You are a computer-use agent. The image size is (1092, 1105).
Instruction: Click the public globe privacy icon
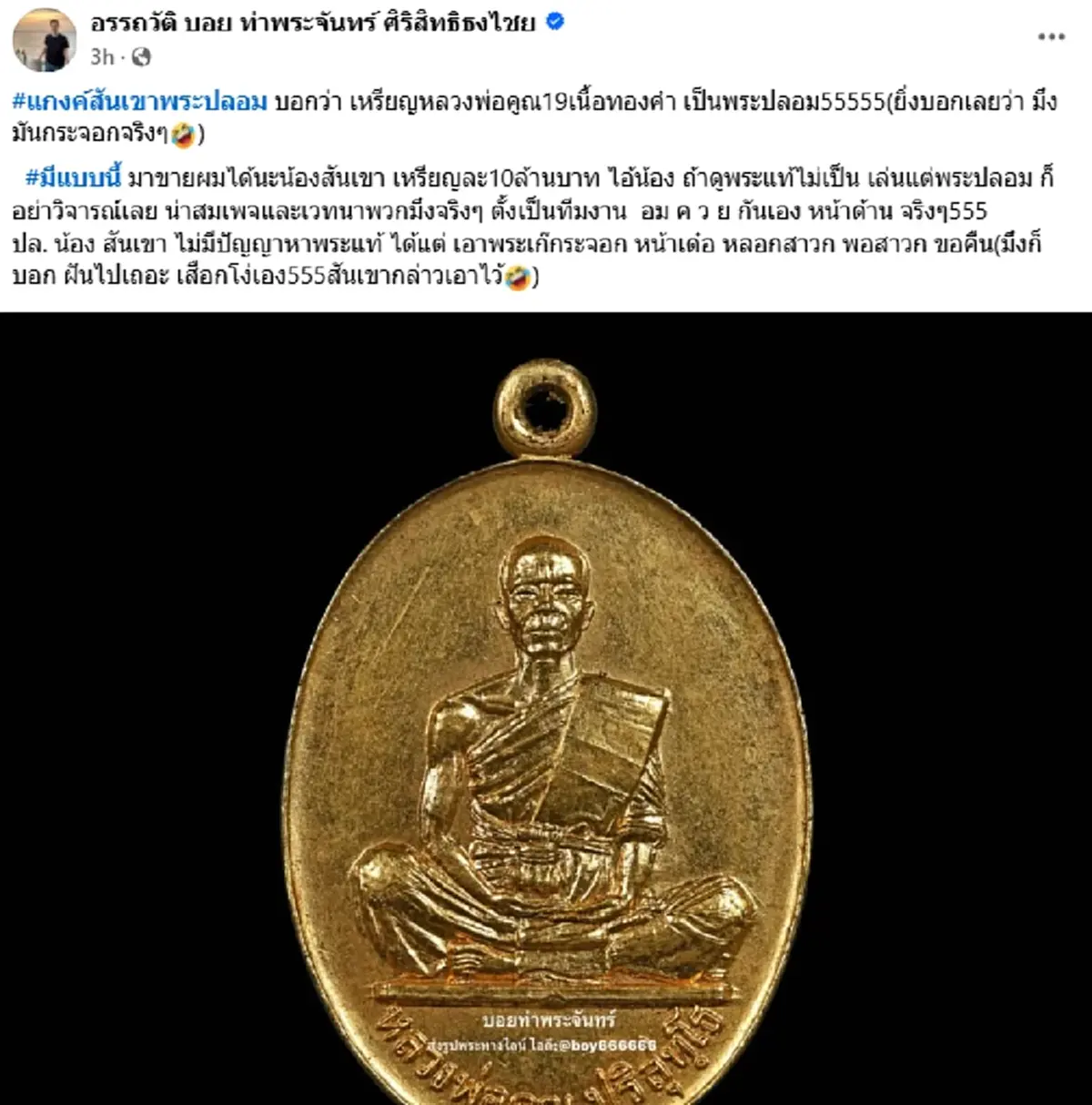pyautogui.click(x=141, y=57)
